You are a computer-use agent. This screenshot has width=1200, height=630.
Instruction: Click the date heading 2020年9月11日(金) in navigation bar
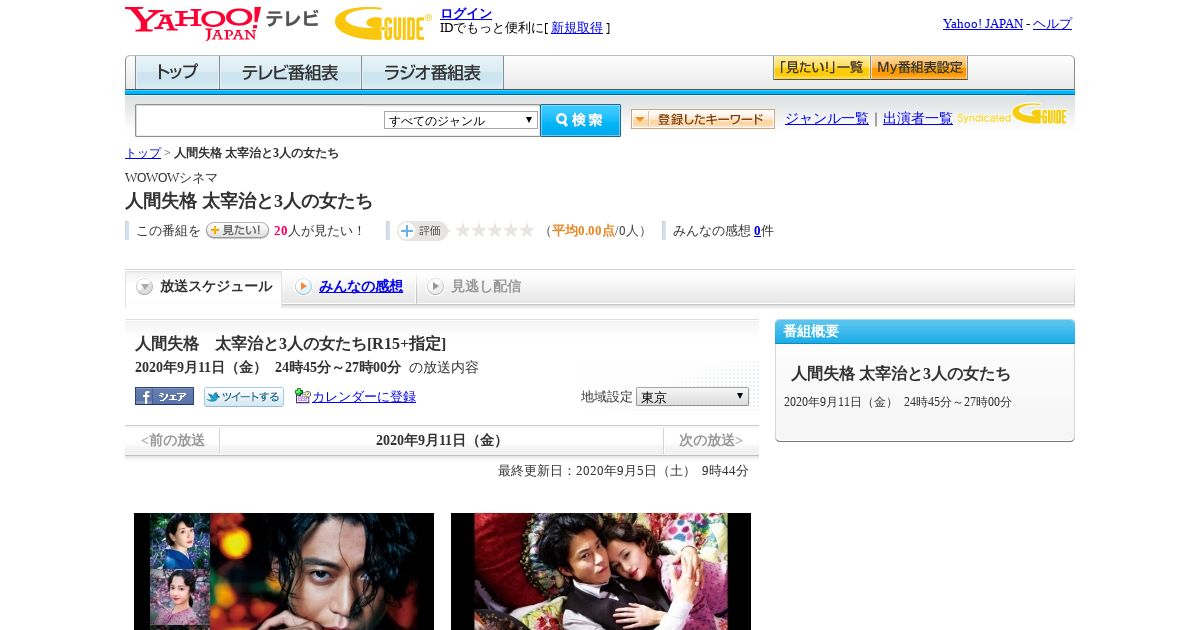point(441,441)
